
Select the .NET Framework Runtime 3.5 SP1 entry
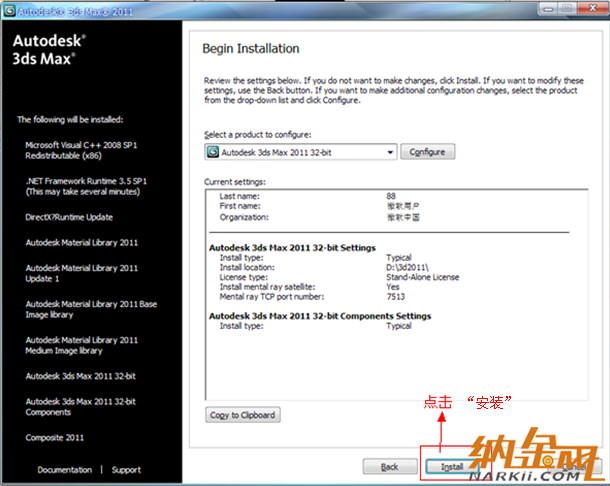(x=82, y=186)
